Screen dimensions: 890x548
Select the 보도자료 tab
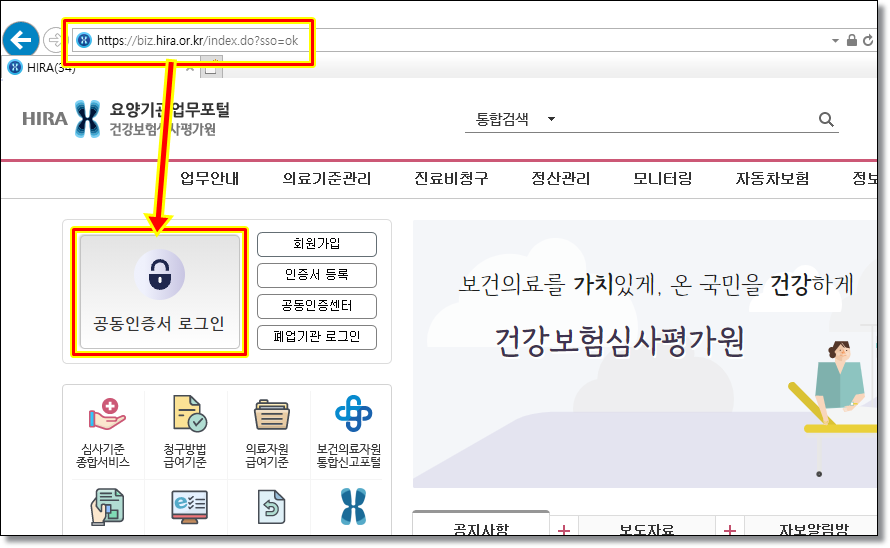tap(646, 528)
